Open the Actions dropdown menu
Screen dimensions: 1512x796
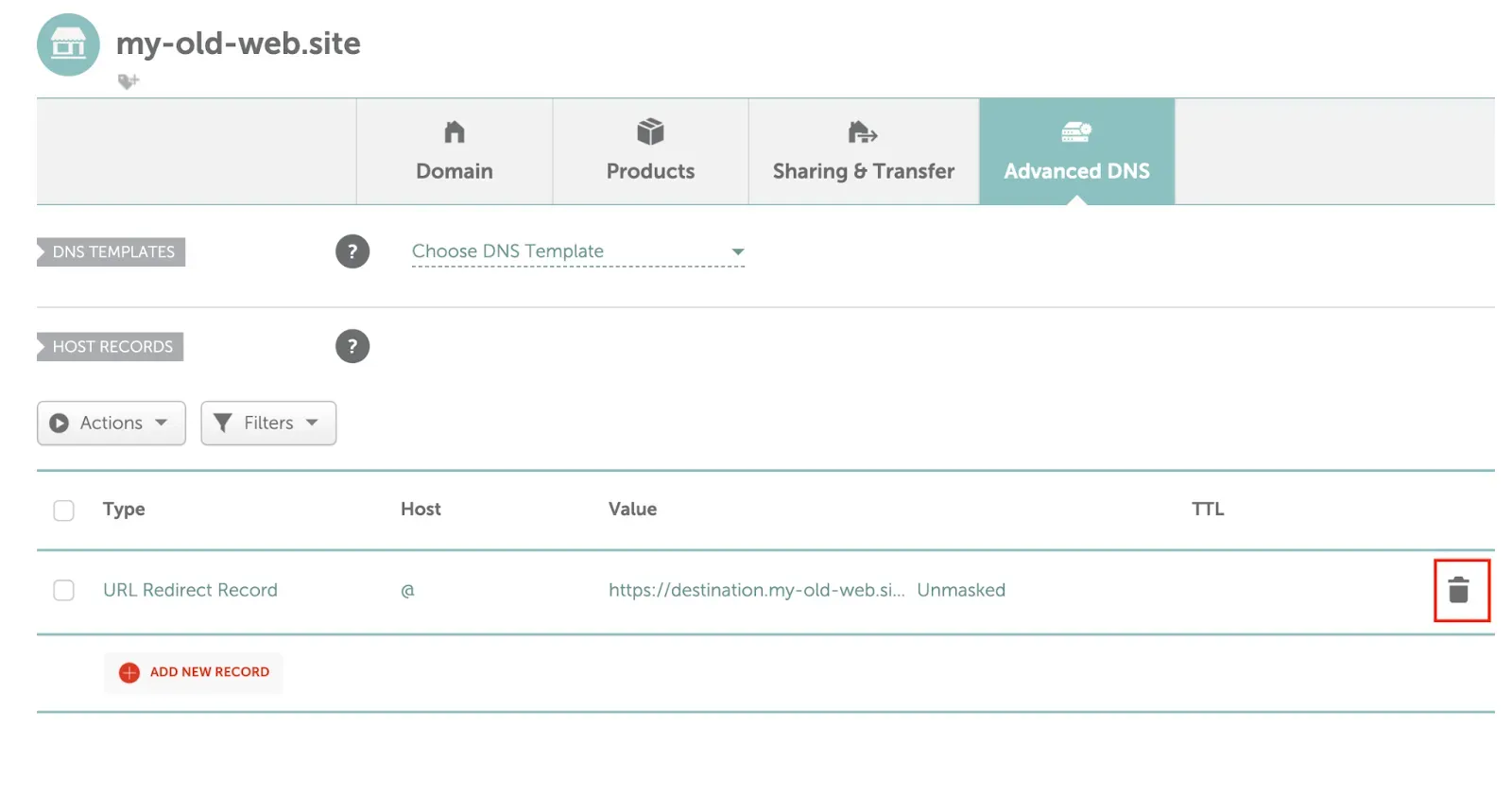click(x=112, y=423)
